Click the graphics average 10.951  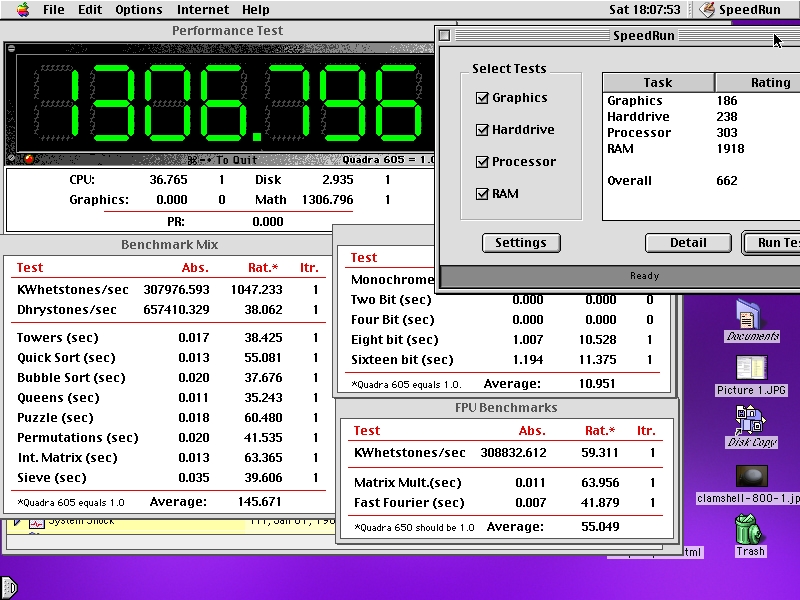click(x=597, y=384)
